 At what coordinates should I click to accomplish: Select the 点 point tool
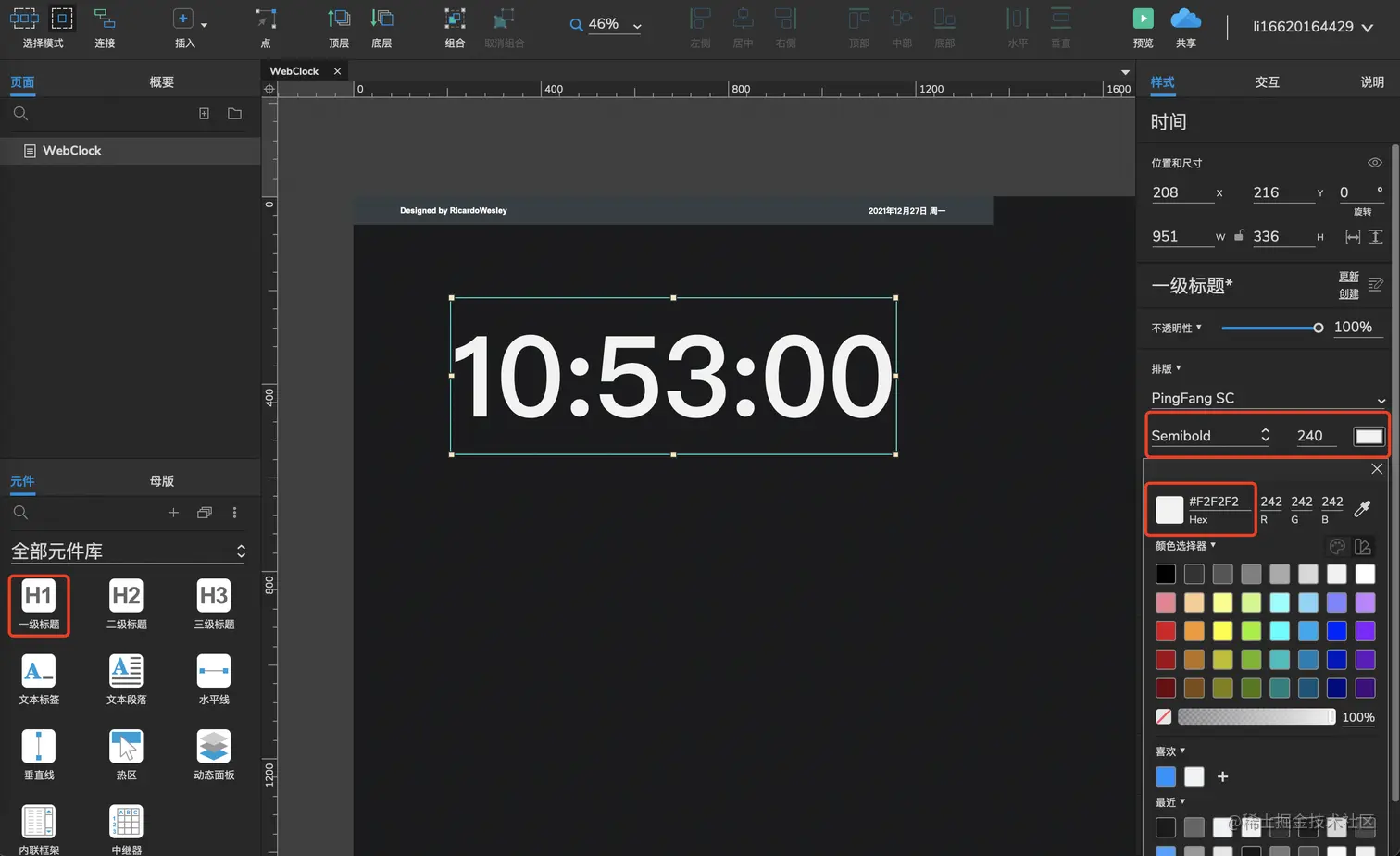click(266, 19)
